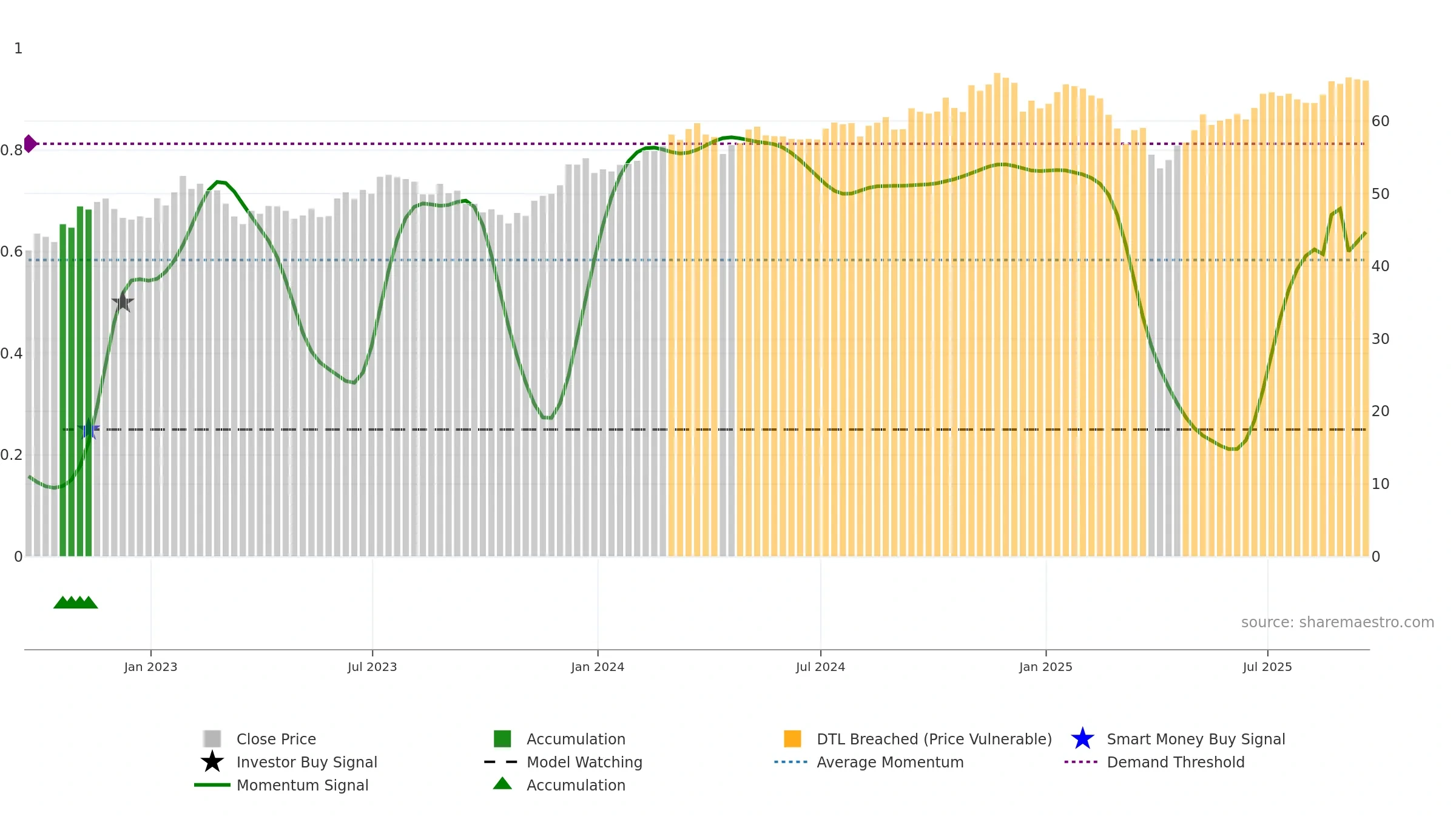
Task: Click the green Accumulation triangle legend icon
Action: point(502,784)
